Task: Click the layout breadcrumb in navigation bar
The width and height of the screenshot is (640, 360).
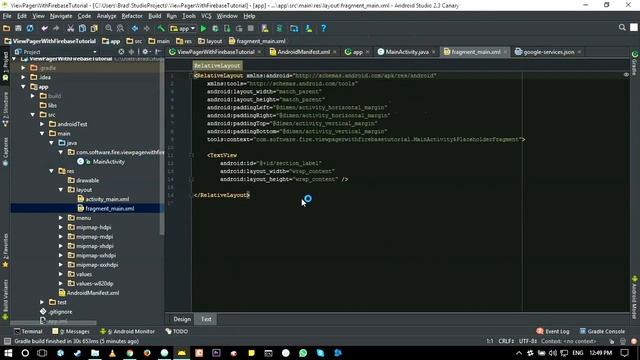Action: [210, 41]
